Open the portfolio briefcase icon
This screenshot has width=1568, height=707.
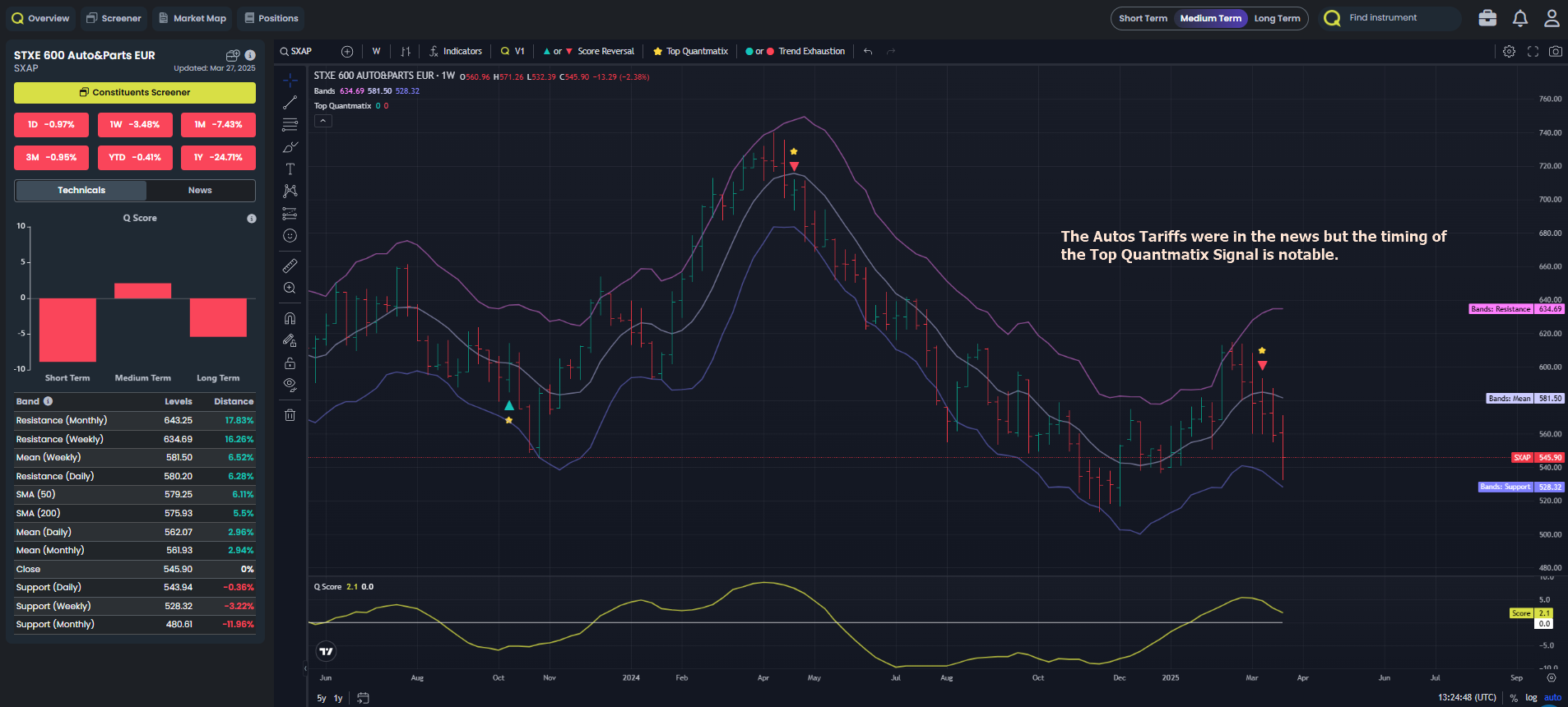click(x=1487, y=18)
